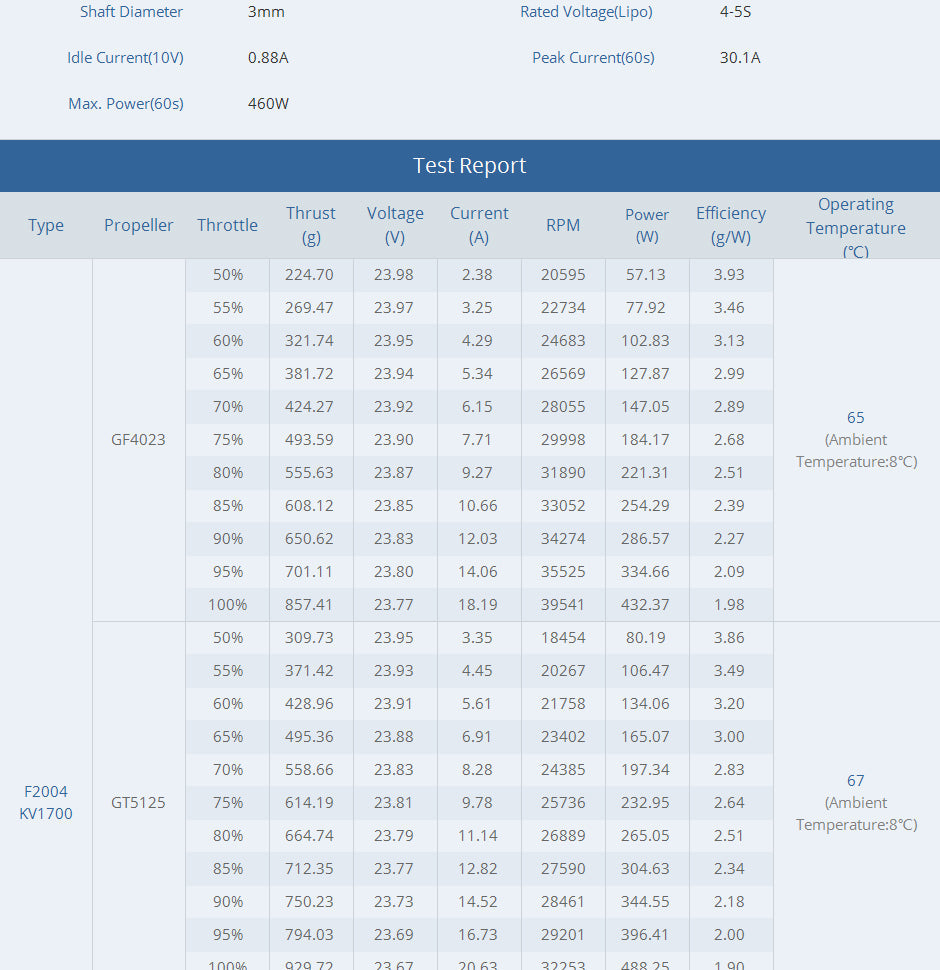Click the 857.41 thrust value
The image size is (940, 970).
309,605
